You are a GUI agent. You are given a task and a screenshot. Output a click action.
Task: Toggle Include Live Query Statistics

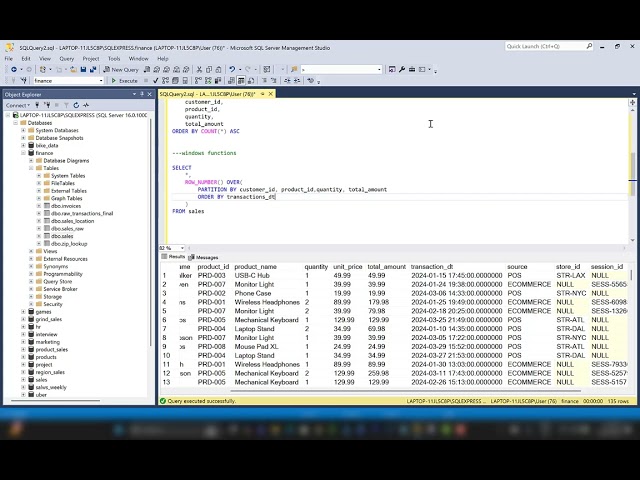click(208, 81)
